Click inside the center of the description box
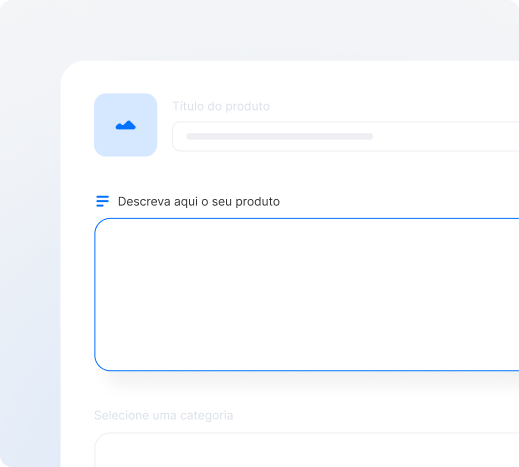The width and height of the screenshot is (519, 467). 307,294
